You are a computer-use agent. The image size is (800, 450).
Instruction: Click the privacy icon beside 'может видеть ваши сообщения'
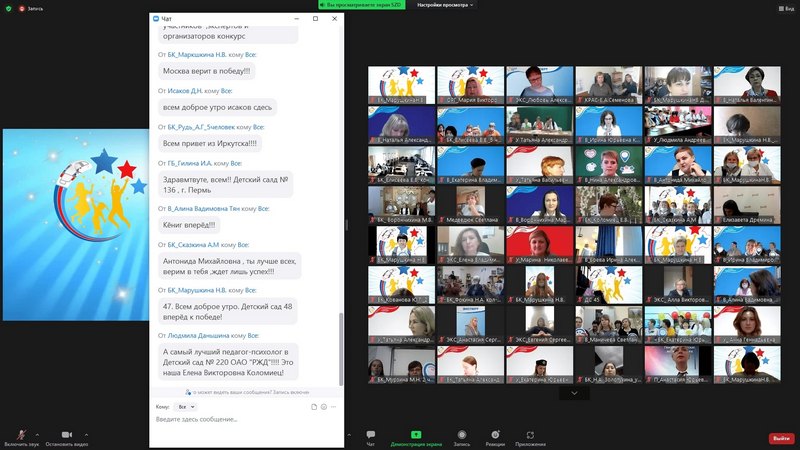click(188, 392)
